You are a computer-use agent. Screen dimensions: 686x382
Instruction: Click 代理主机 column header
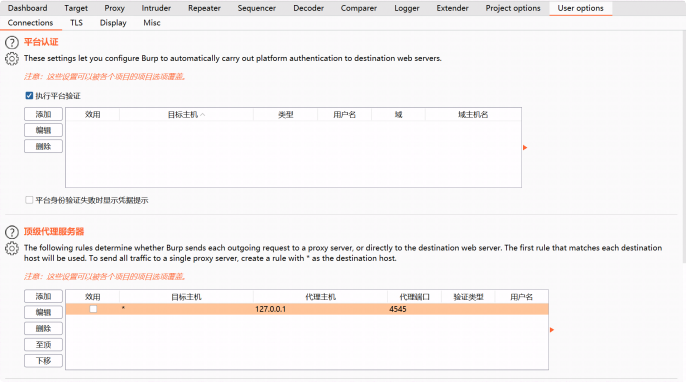tap(320, 297)
